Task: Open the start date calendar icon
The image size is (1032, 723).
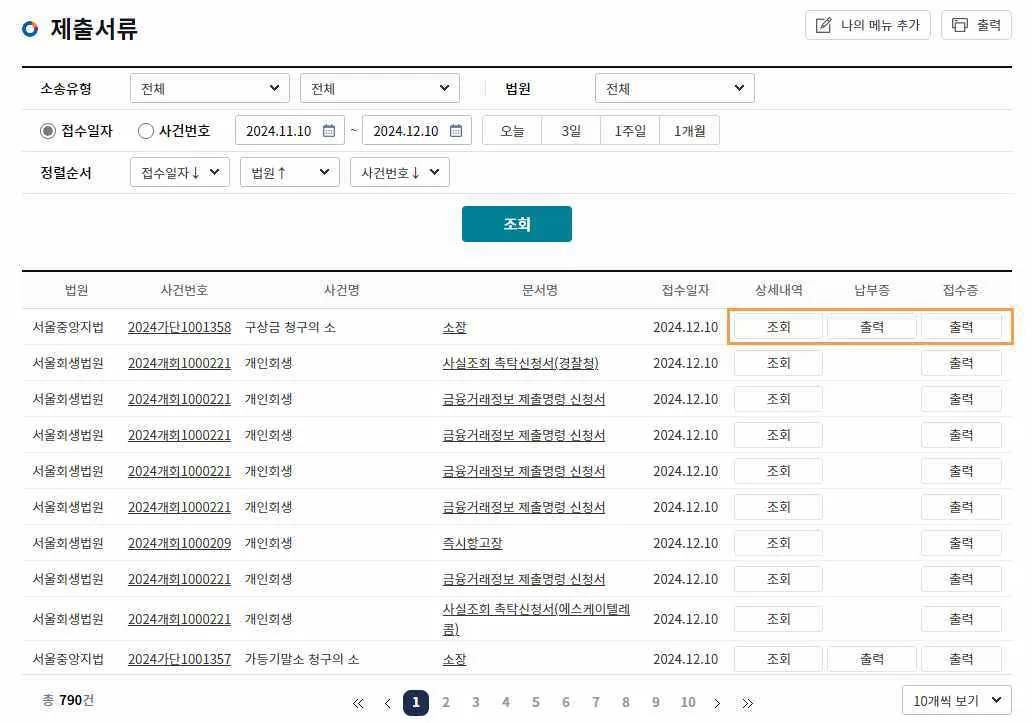Action: [x=329, y=131]
